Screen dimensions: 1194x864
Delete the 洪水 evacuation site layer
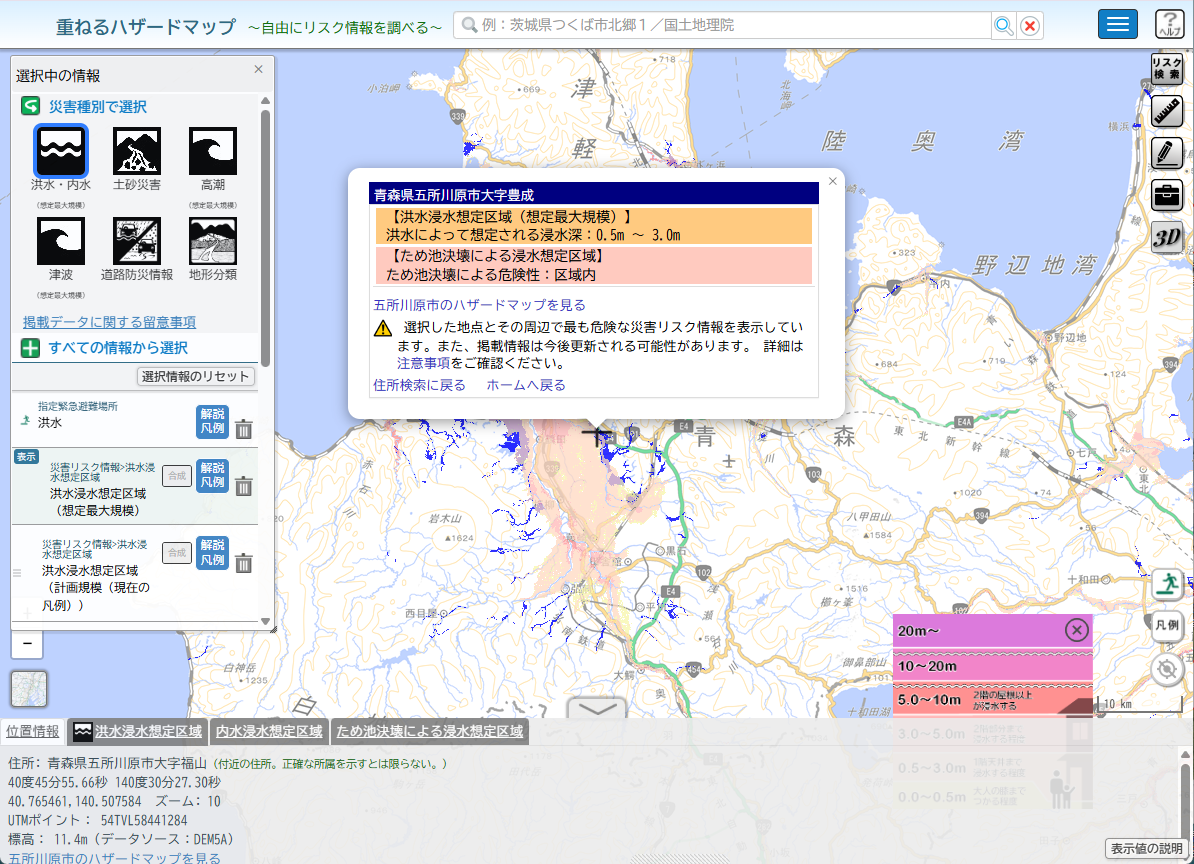[x=244, y=429]
